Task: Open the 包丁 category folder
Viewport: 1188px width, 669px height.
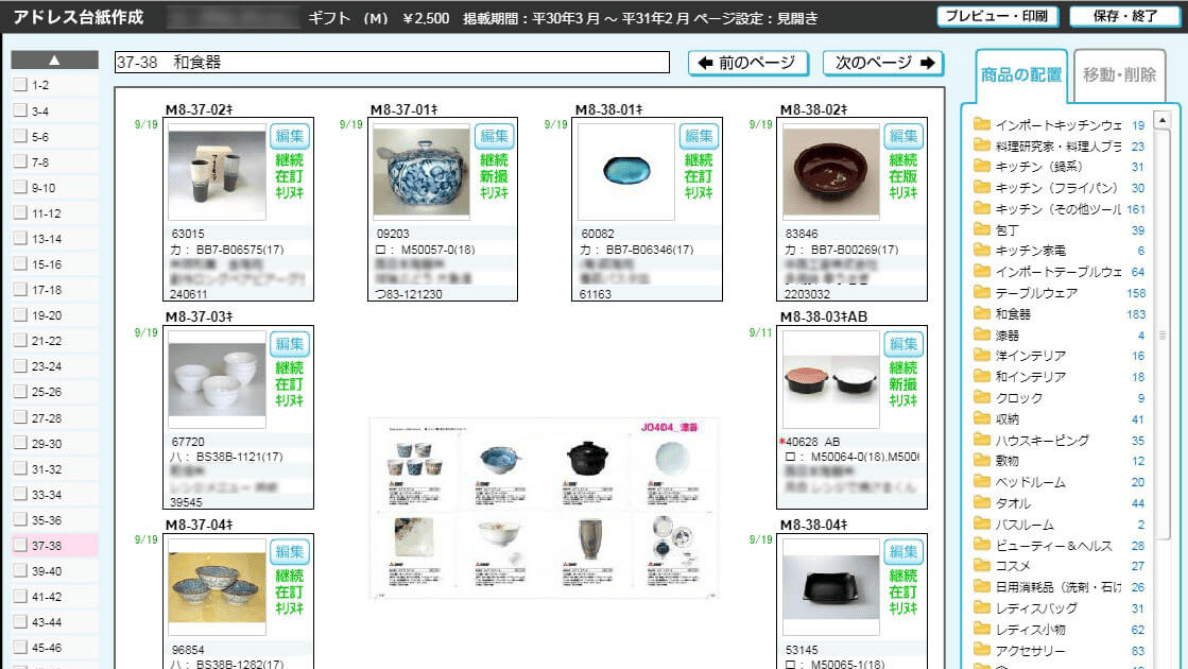Action: coord(981,230)
